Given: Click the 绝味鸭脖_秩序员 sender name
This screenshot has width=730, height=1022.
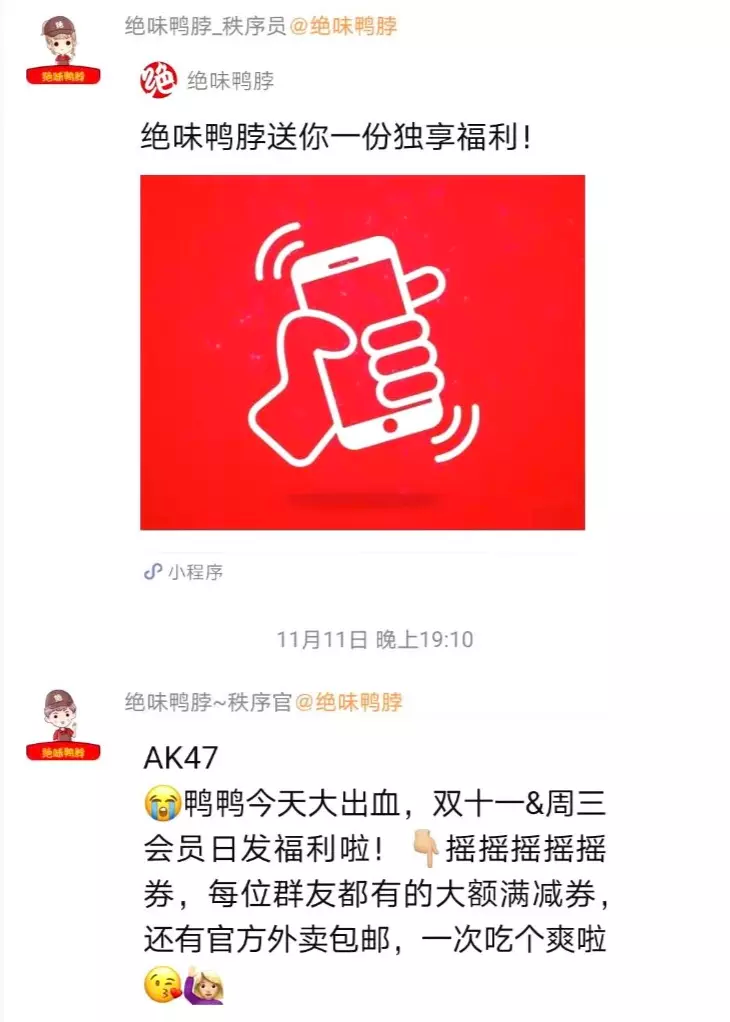Looking at the screenshot, I should (x=205, y=26).
